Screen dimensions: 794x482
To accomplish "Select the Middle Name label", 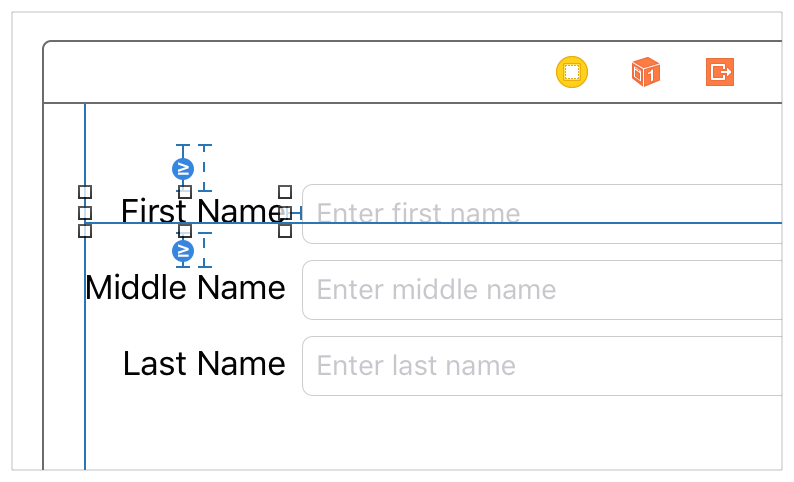I will point(185,288).
